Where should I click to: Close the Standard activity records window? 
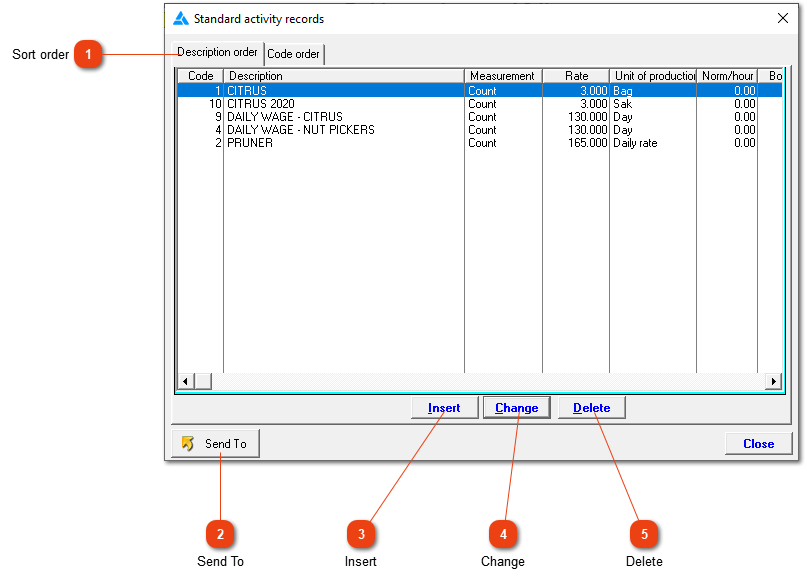(x=783, y=19)
